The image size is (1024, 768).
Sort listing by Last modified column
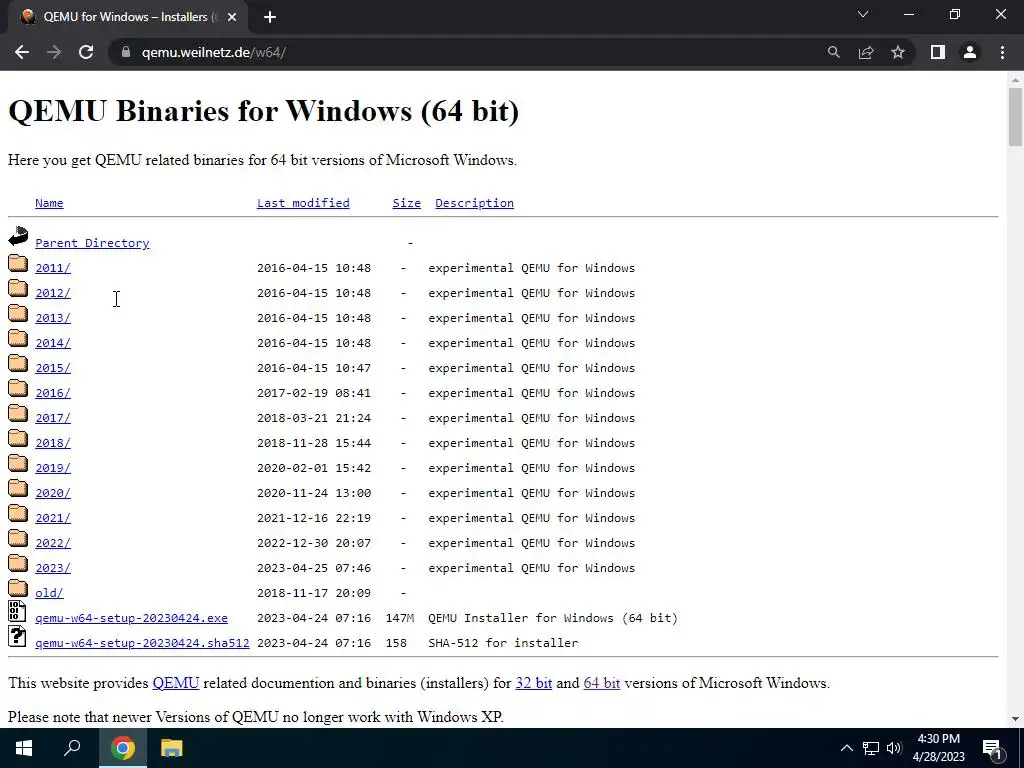303,203
